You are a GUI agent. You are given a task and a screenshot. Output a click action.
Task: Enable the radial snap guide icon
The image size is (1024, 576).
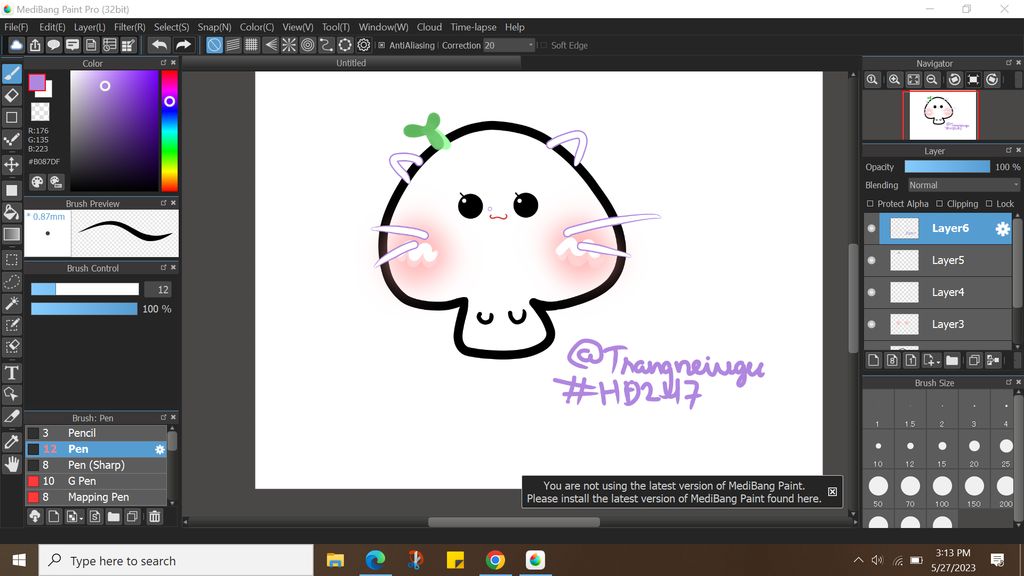pos(289,45)
